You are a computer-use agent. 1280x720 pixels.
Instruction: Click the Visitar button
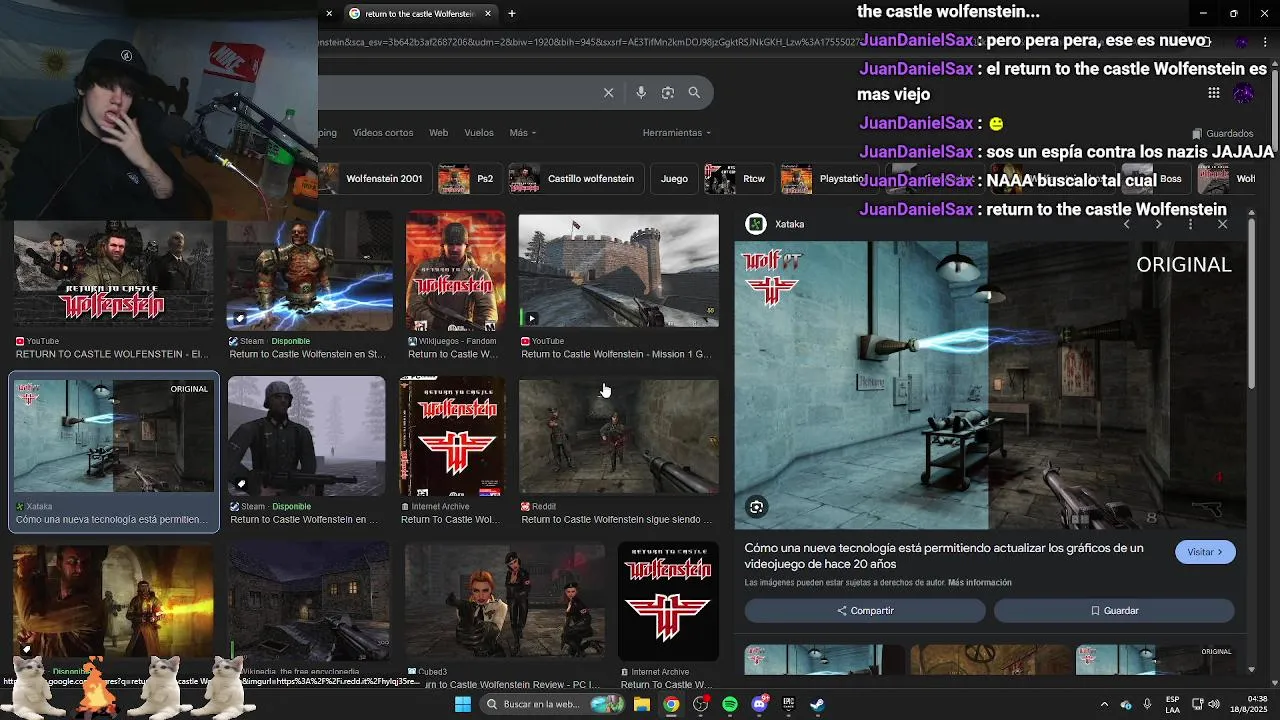point(1205,552)
